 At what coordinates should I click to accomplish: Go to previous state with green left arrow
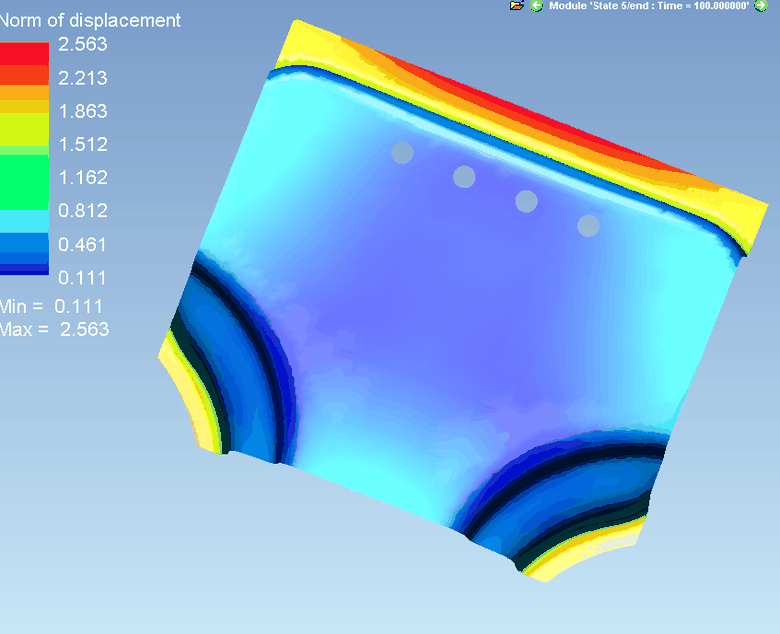pyautogui.click(x=536, y=6)
